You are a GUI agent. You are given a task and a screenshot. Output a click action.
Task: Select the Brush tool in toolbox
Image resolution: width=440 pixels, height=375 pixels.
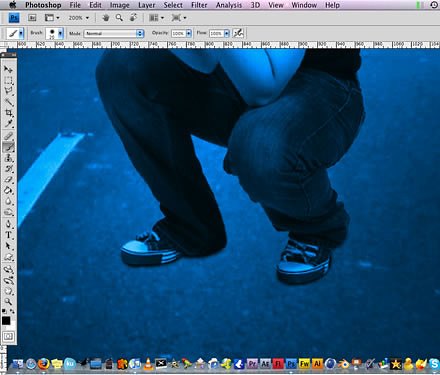tap(8, 147)
